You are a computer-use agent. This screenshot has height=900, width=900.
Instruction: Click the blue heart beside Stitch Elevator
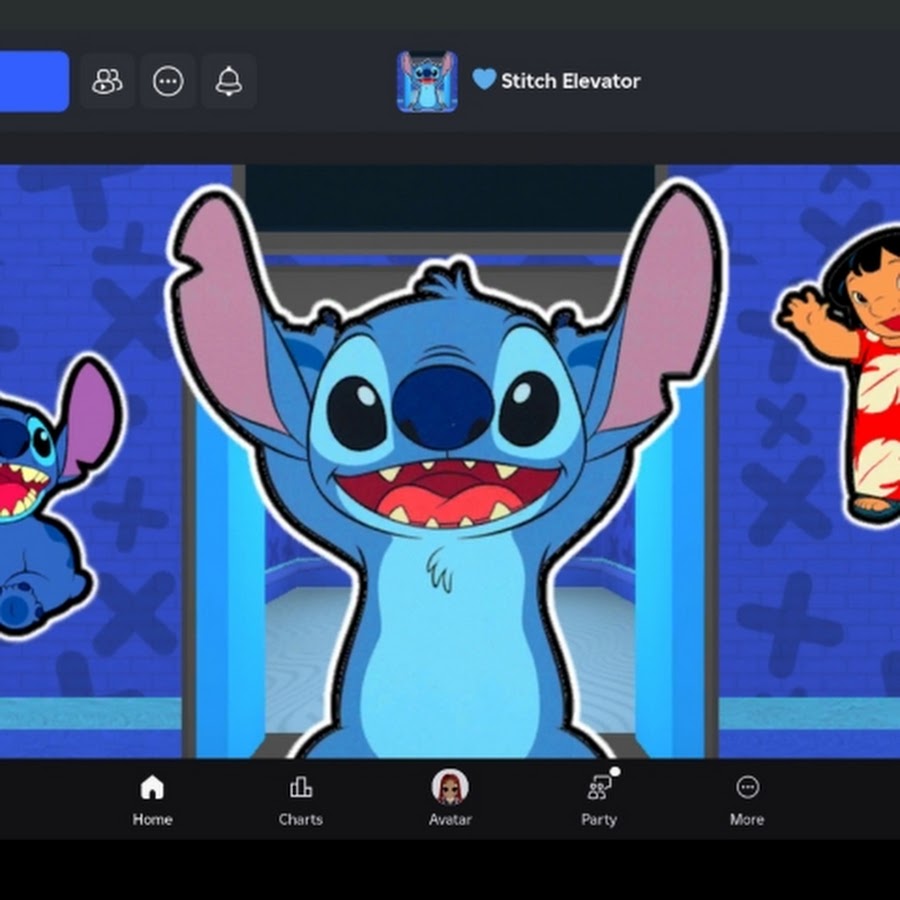[484, 80]
